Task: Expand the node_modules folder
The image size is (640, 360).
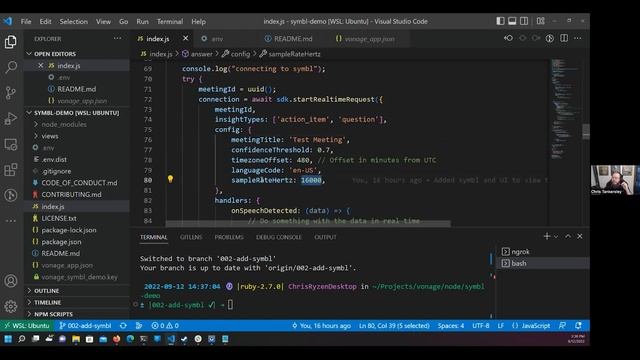Action: point(77,124)
